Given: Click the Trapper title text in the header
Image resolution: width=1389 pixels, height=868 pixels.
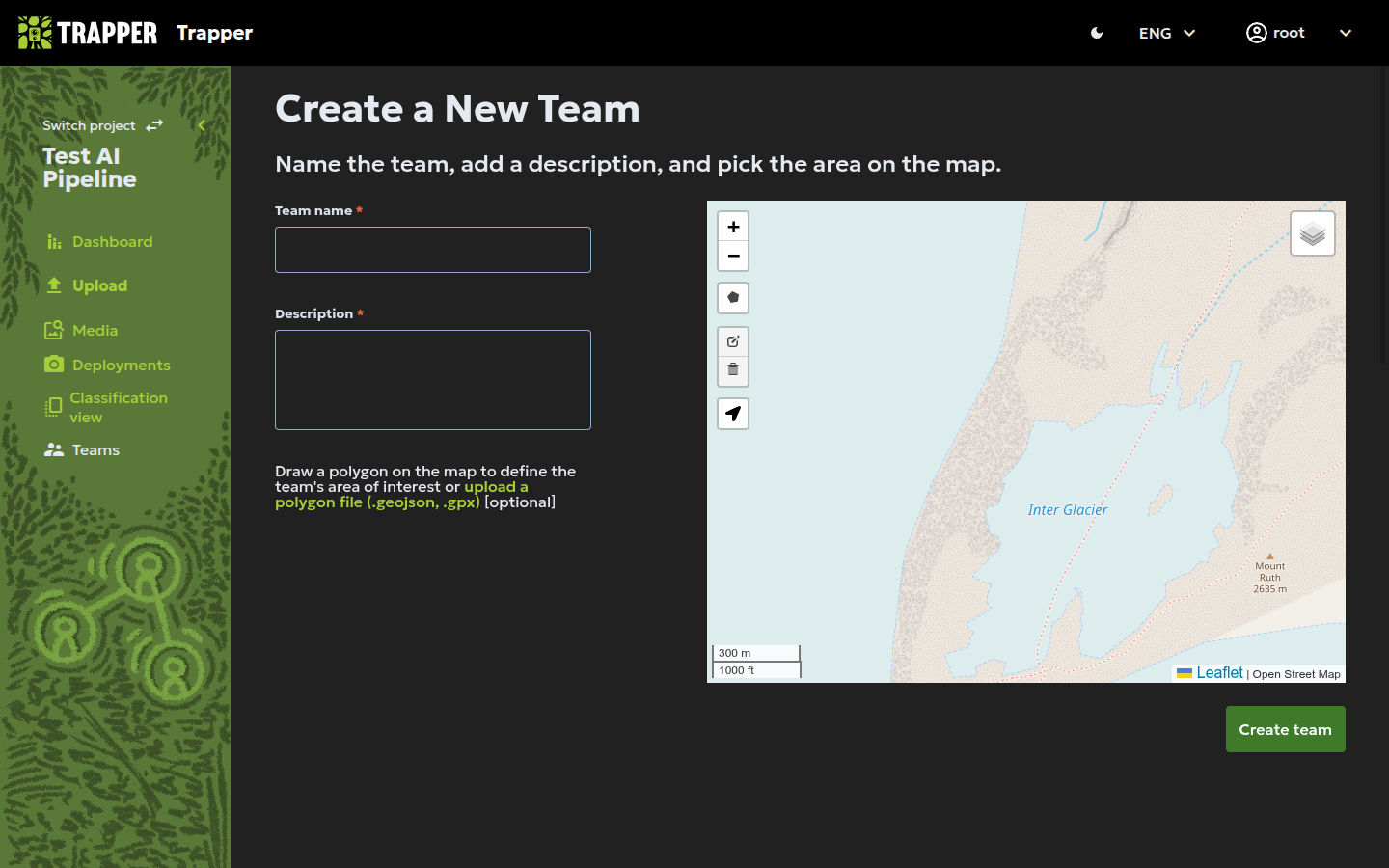Looking at the screenshot, I should point(214,33).
